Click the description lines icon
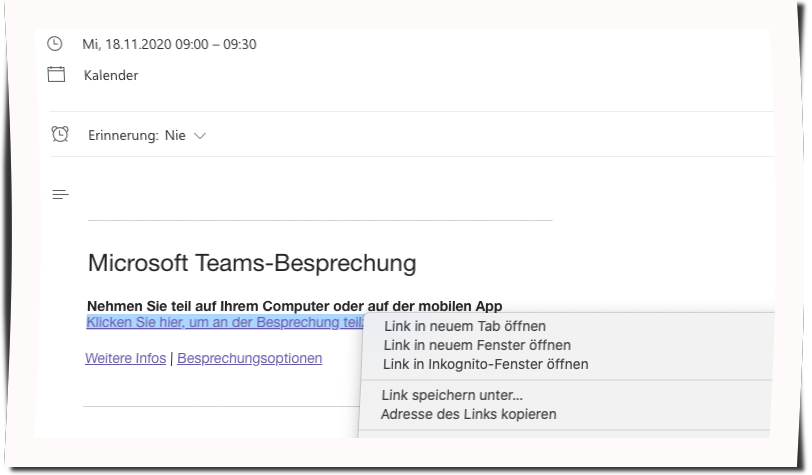This screenshot has height=475, width=812. 60,194
